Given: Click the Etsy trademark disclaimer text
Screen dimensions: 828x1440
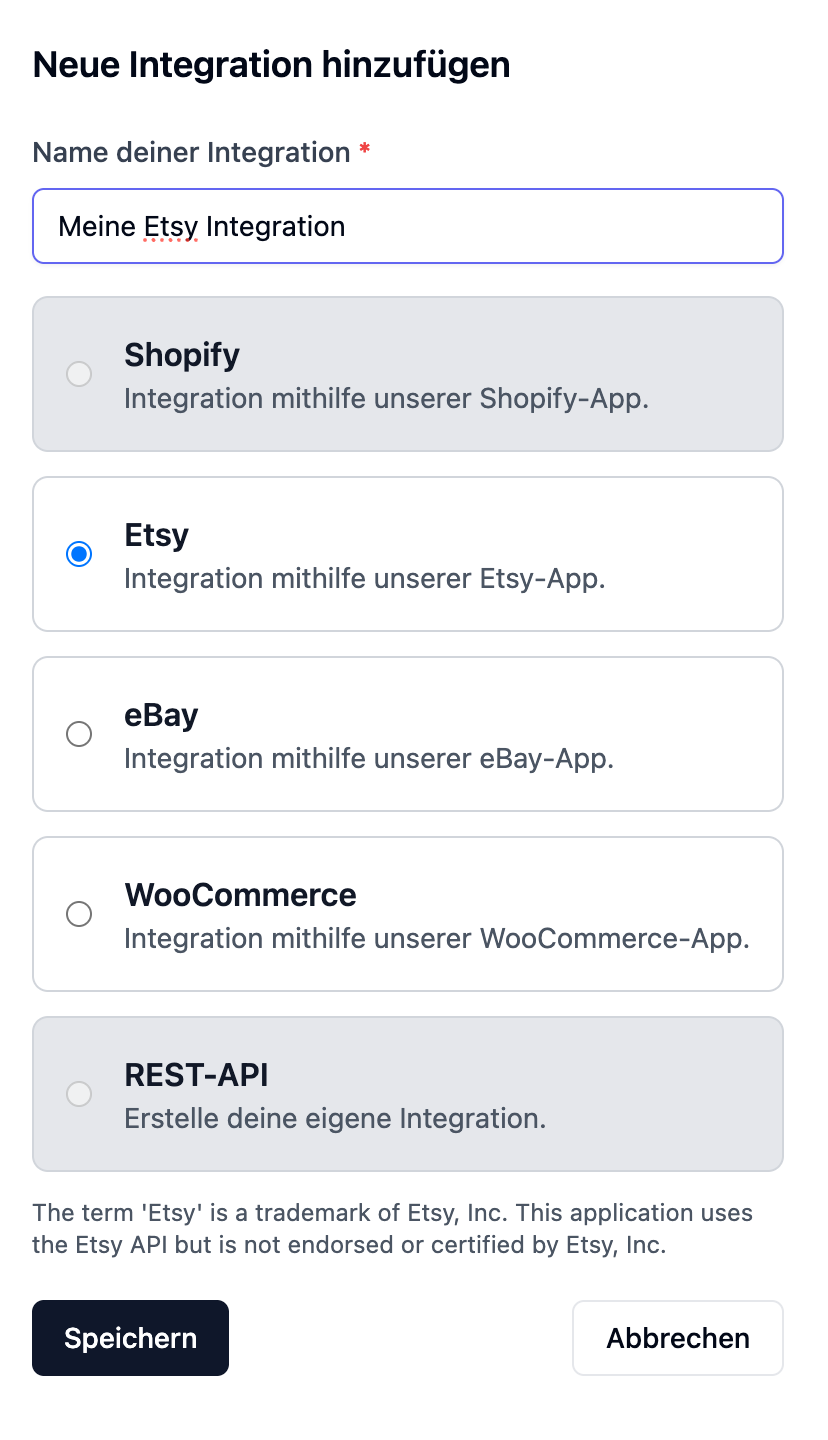Looking at the screenshot, I should tap(393, 1229).
